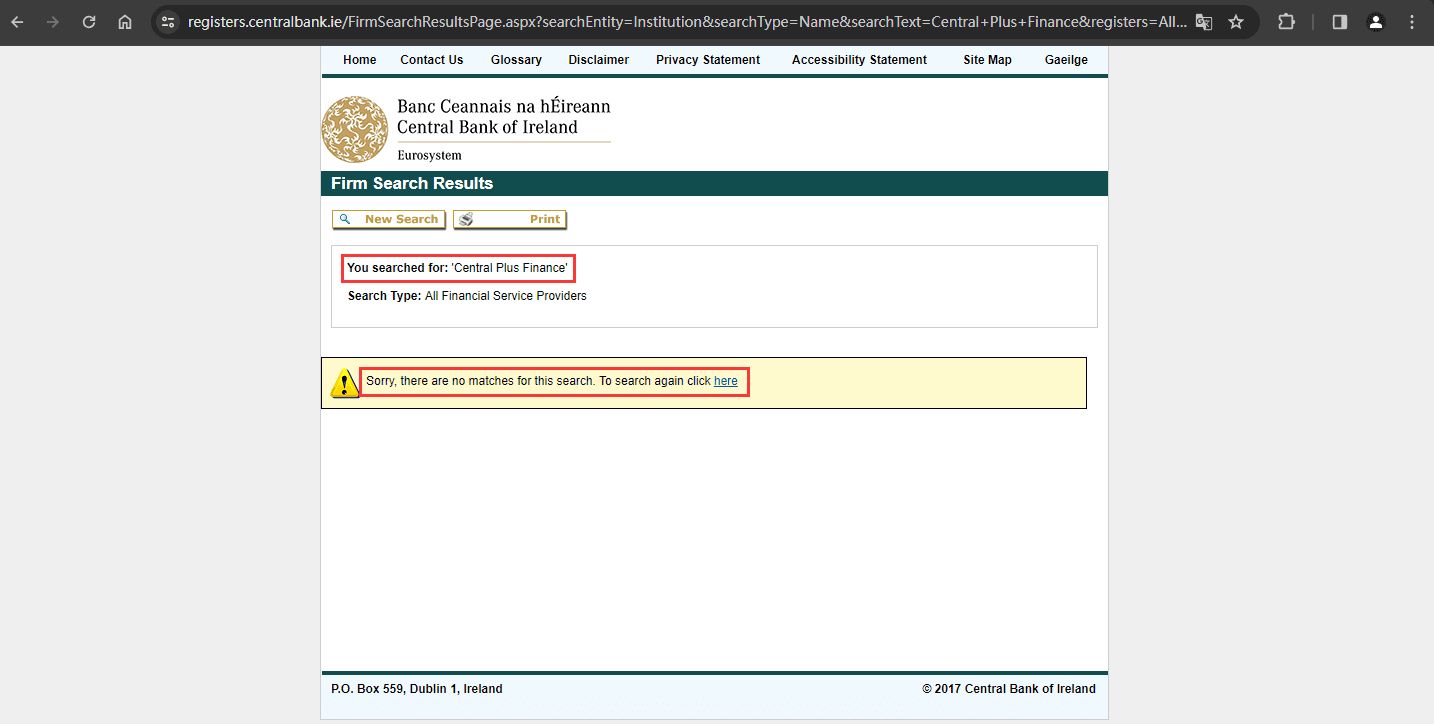Click 'P.O. Box 559, Dublin 1, Ireland' text
The width and height of the screenshot is (1434, 724).
pos(417,689)
